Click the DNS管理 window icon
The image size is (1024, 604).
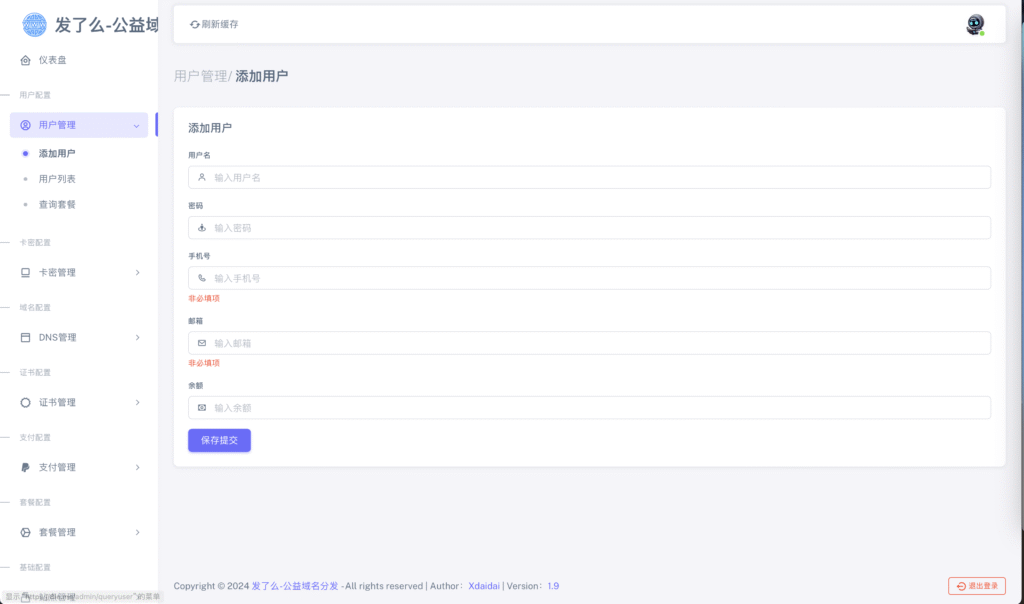pos(25,338)
